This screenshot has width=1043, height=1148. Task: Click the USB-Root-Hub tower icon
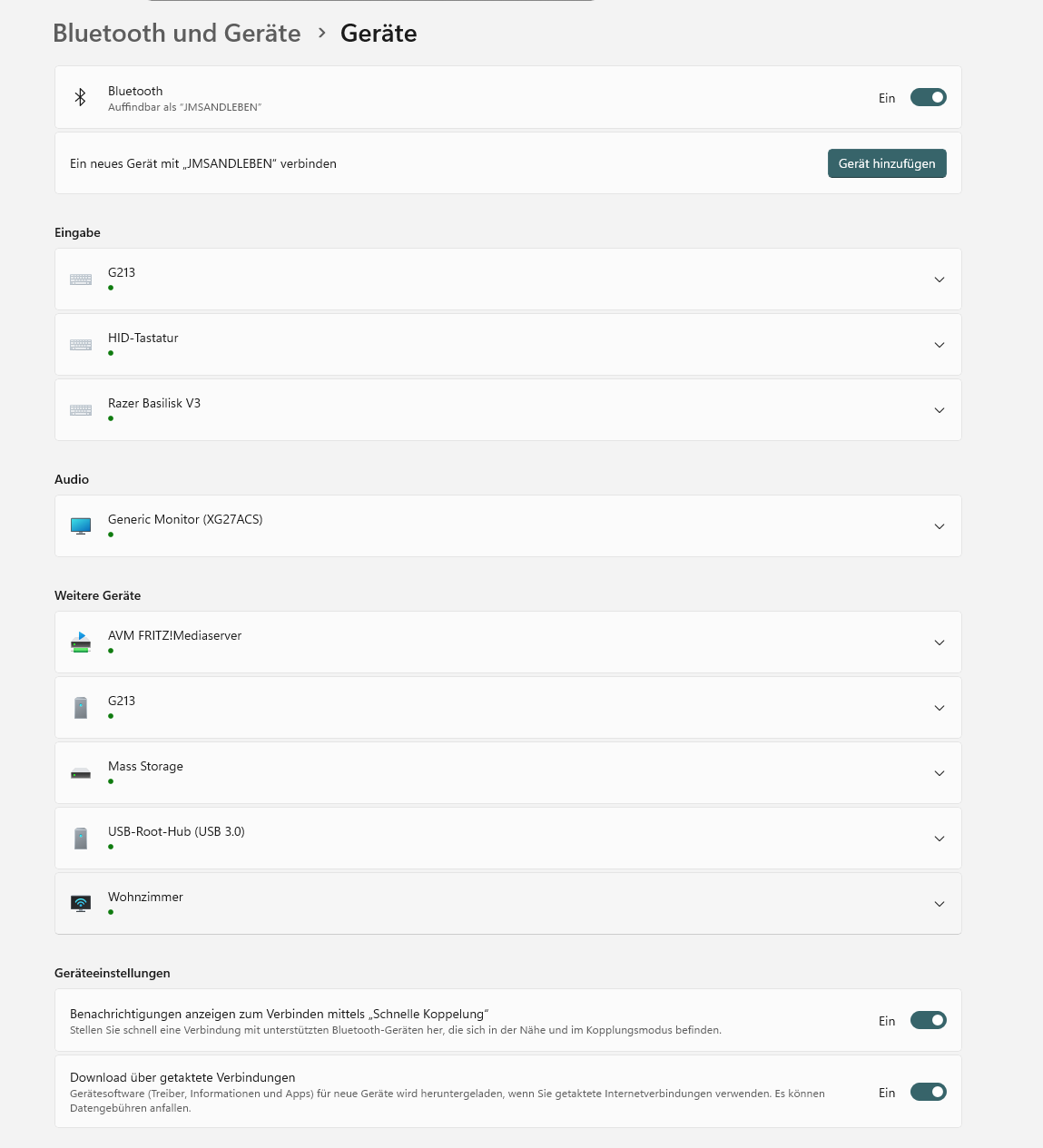tap(81, 839)
